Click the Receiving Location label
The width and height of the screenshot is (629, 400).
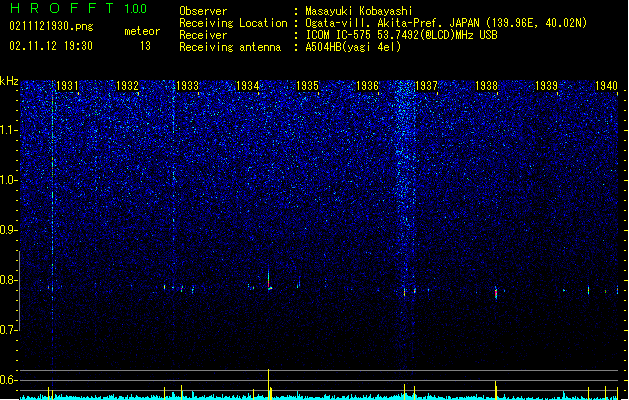[233, 23]
